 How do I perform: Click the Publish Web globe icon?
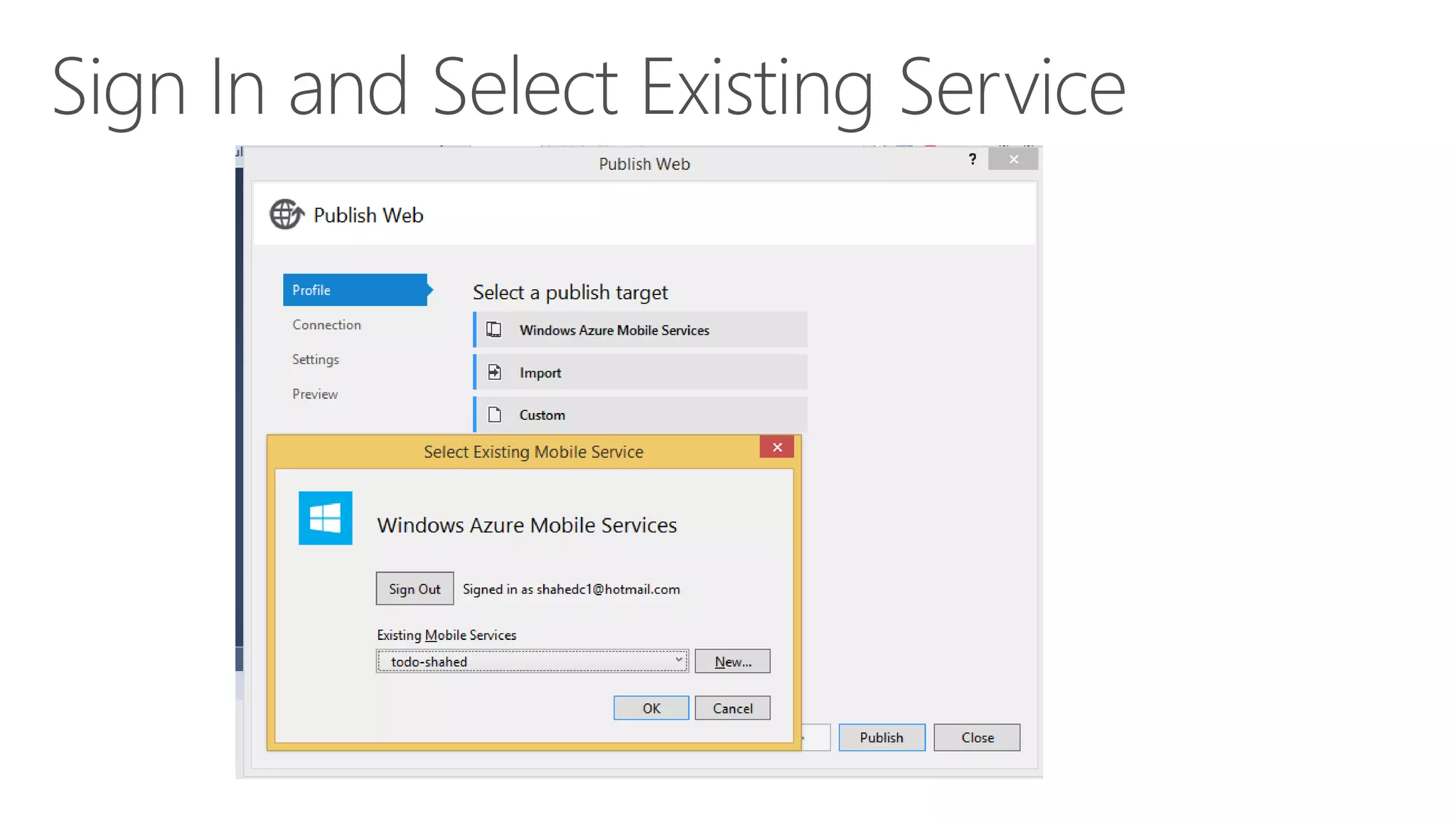tap(287, 215)
